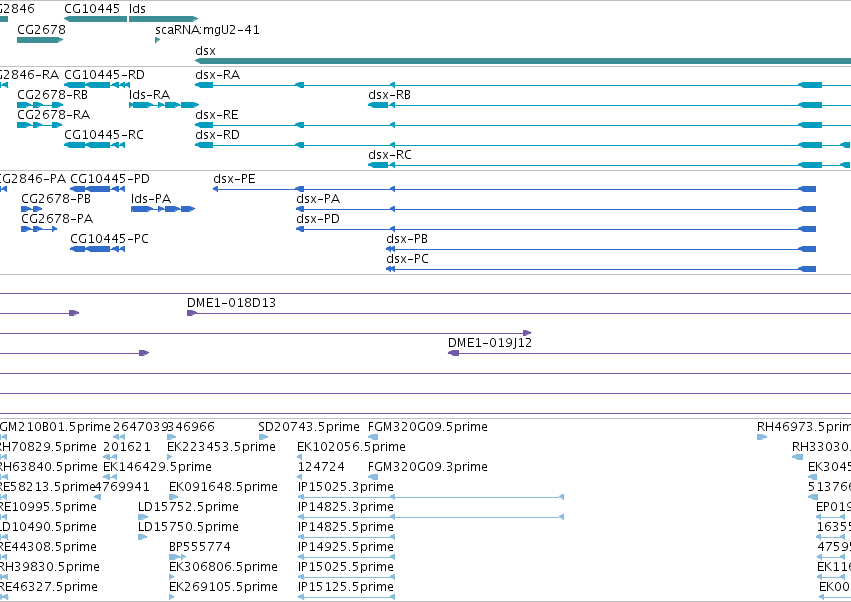Click the dsx-RE transcript label
Viewport: 851px width, 602px height.
pos(217,115)
